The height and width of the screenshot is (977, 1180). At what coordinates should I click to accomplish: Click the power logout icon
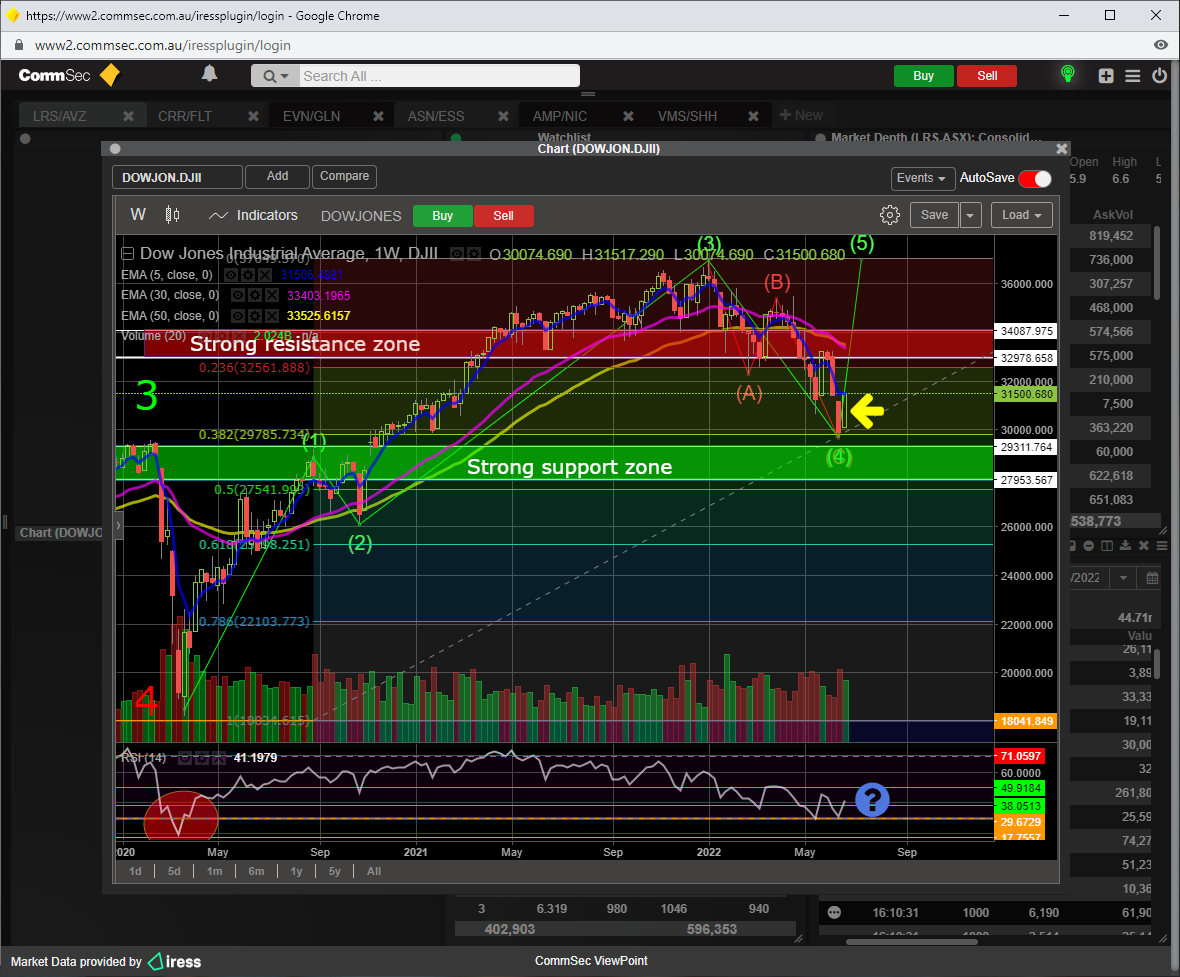point(1159,76)
